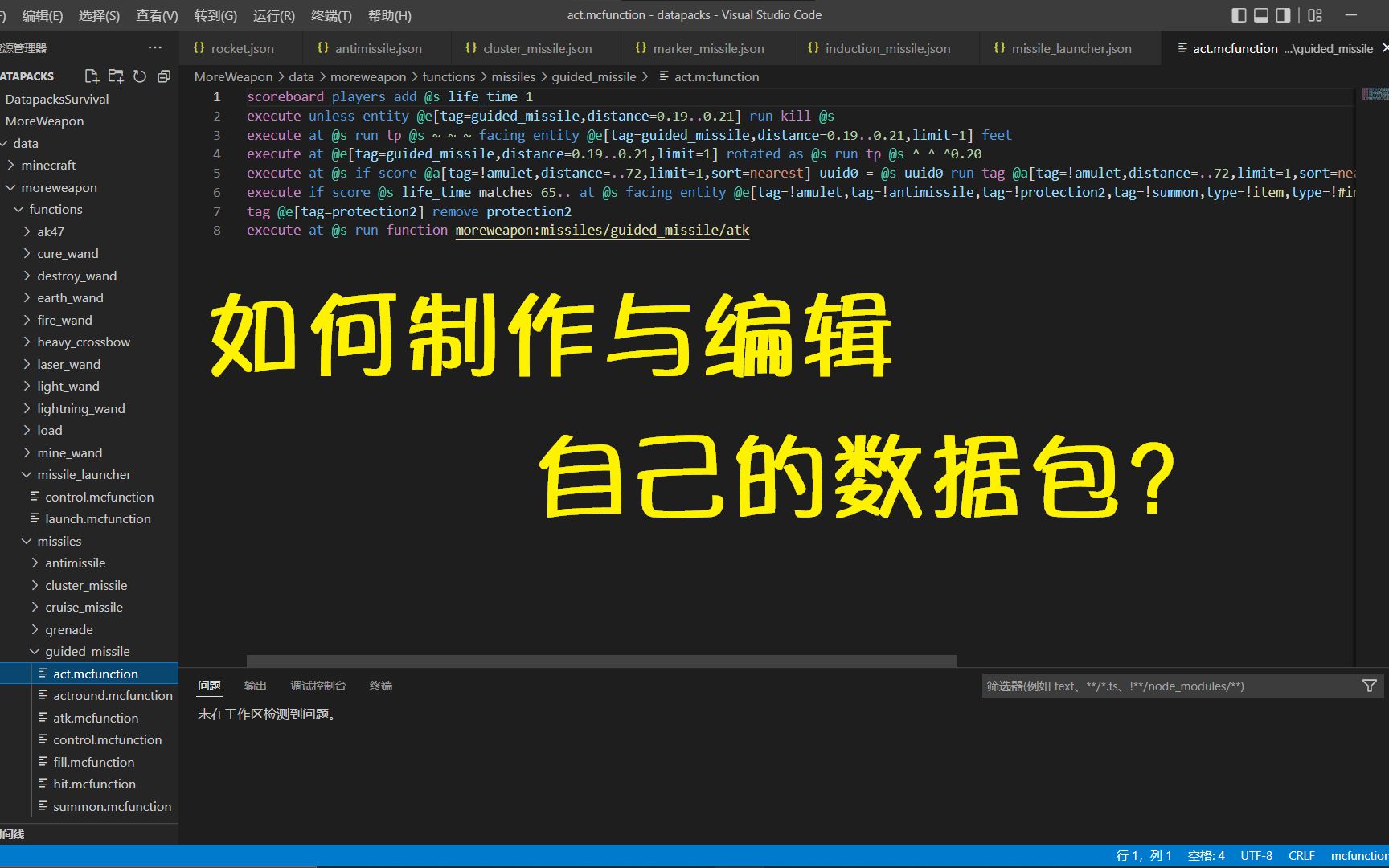Image resolution: width=1389 pixels, height=868 pixels.
Task: Click the editor minimap
Action: tap(1374, 95)
